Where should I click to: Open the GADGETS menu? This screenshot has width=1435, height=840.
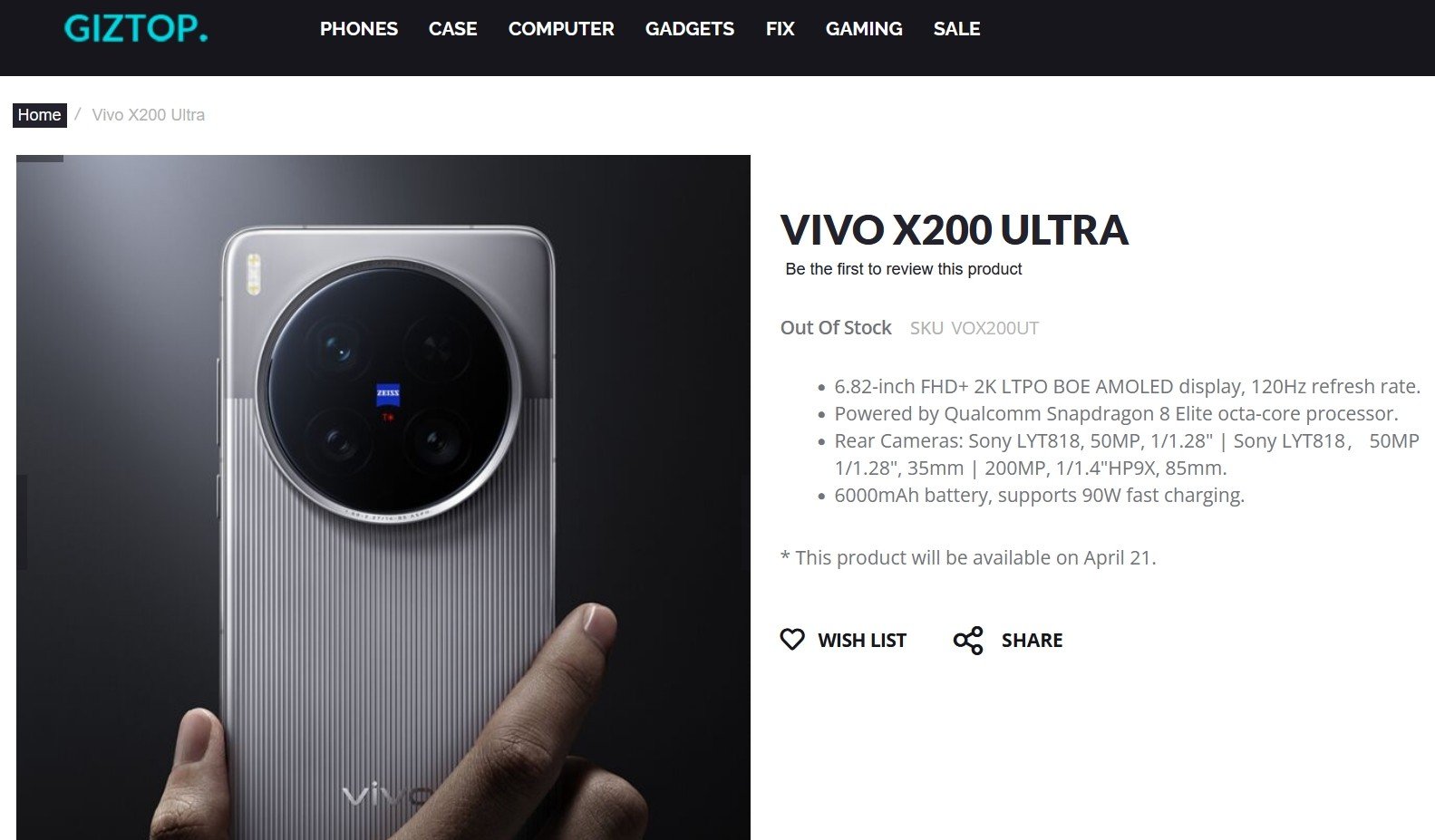(690, 29)
